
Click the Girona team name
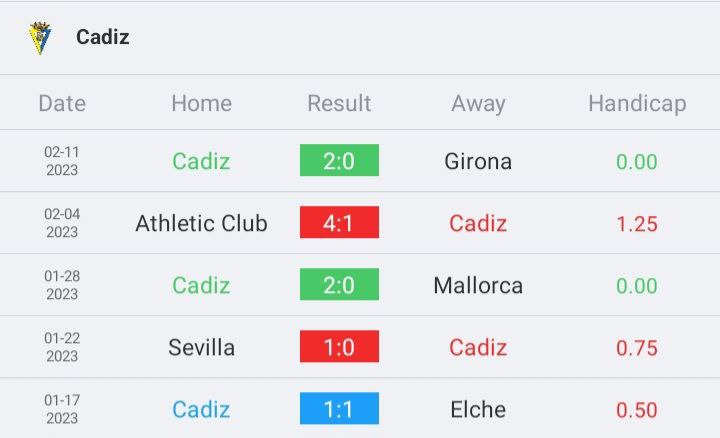pyautogui.click(x=478, y=161)
